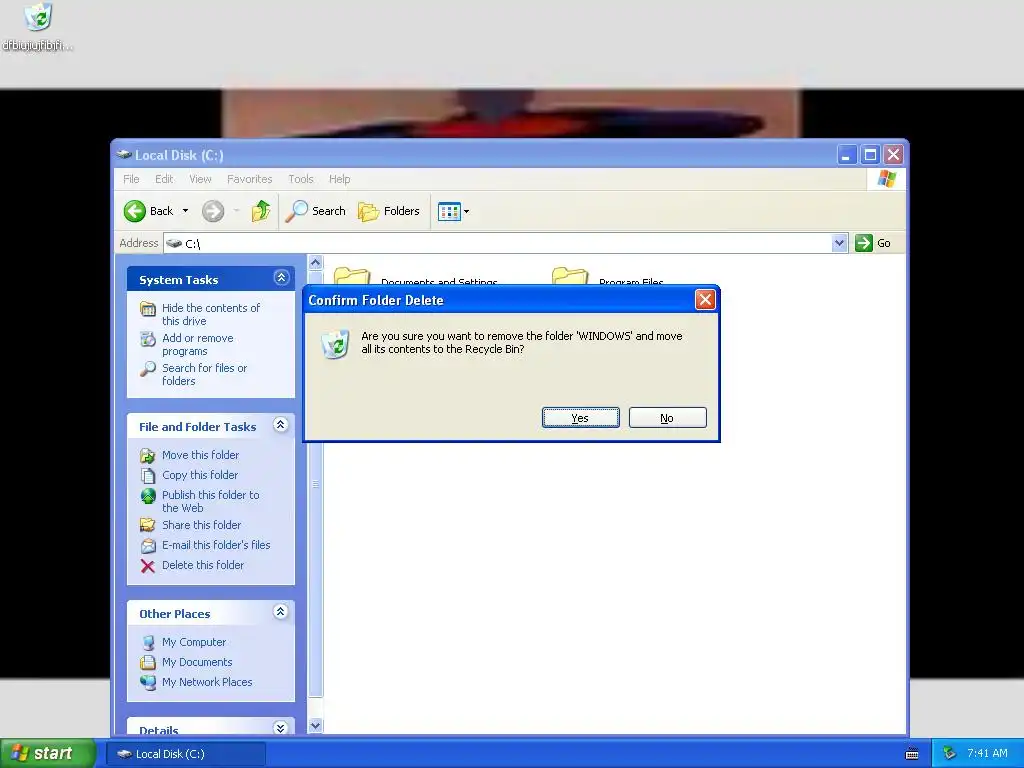The width and height of the screenshot is (1024, 768).
Task: Click the Move this folder icon
Action: point(148,455)
